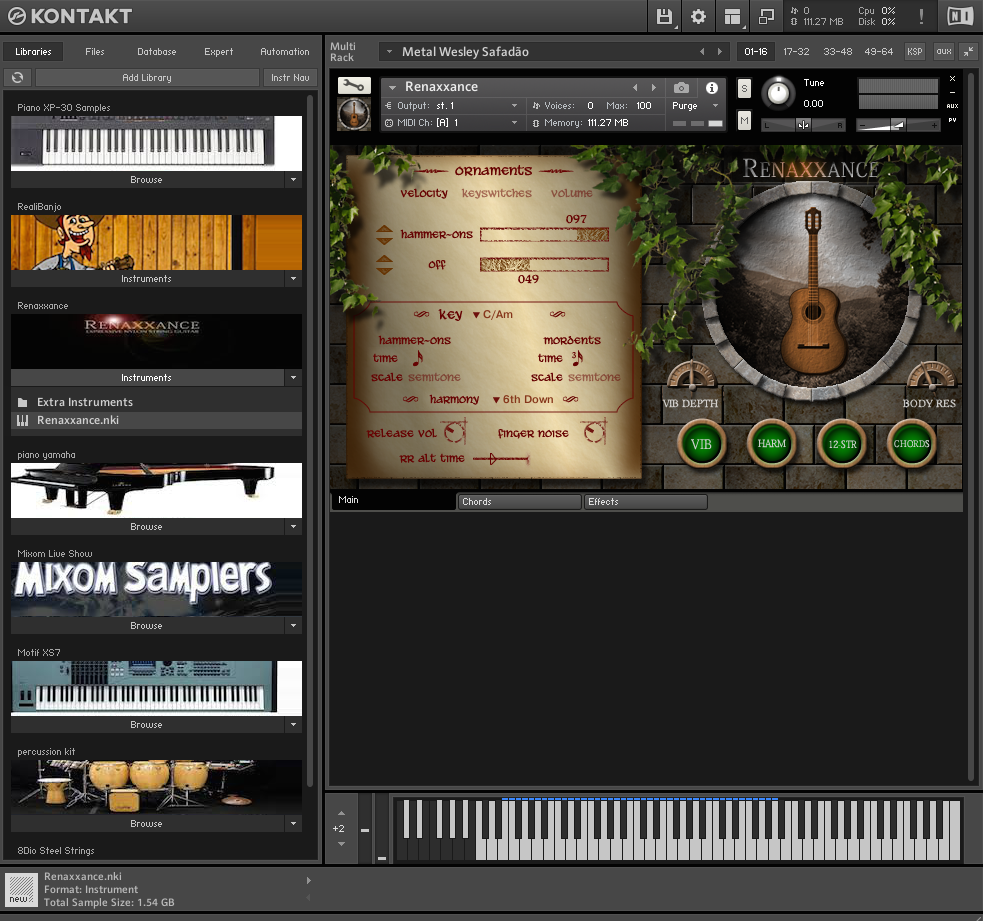Adjust the BODY RES gauge knob

(931, 375)
